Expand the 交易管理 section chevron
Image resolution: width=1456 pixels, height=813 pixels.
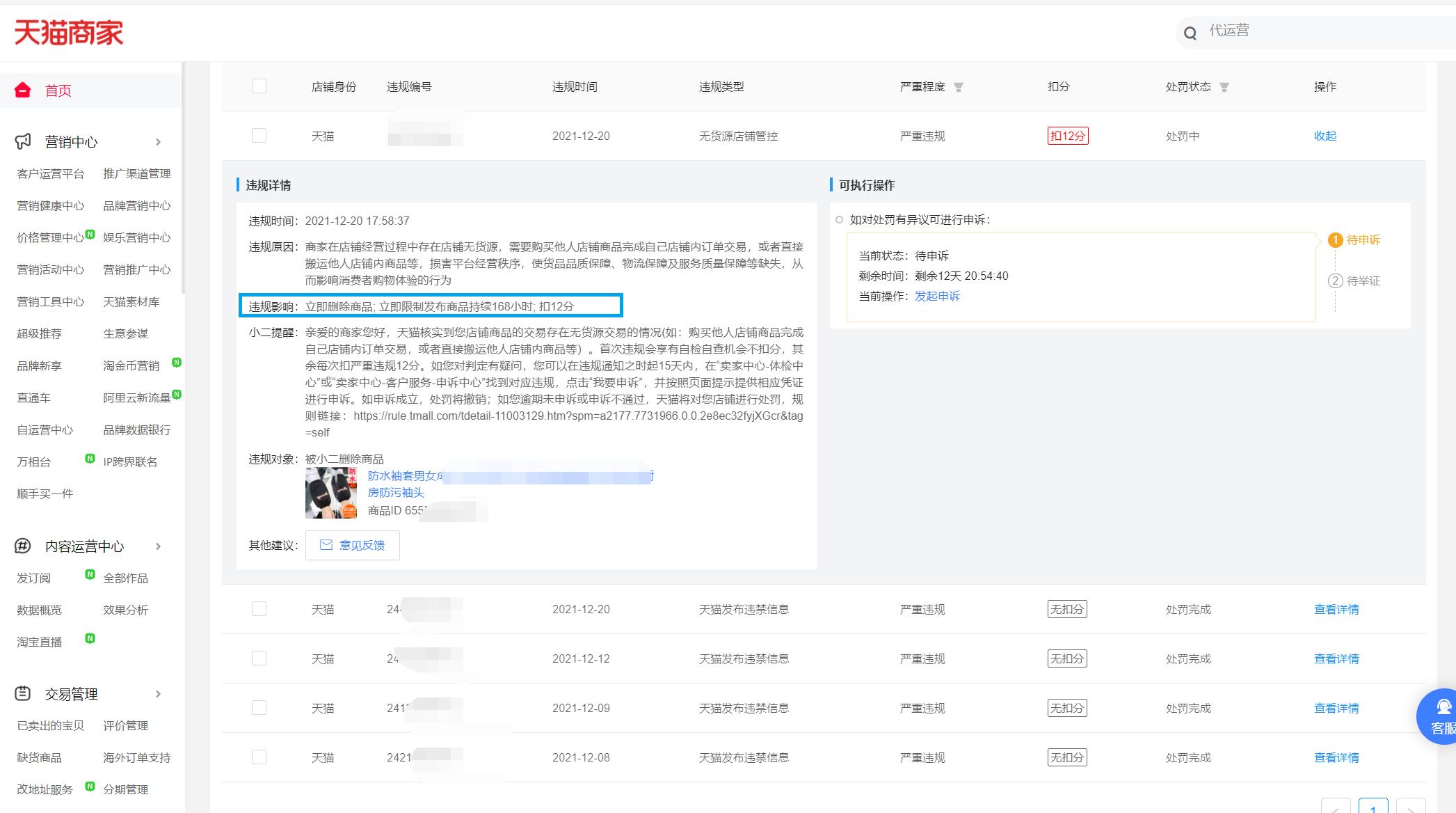coord(159,693)
